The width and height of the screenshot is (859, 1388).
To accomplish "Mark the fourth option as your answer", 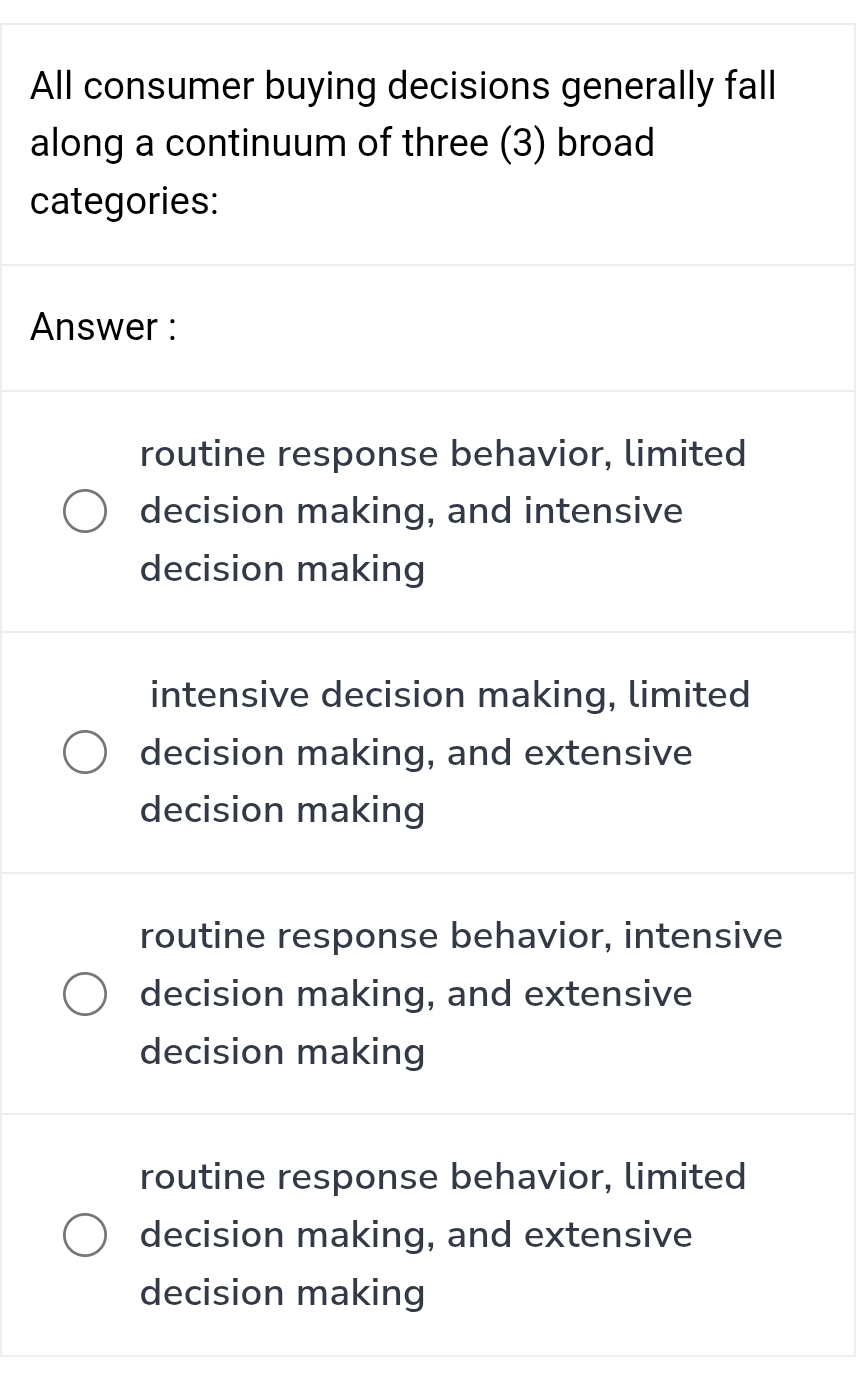I will tap(85, 1234).
